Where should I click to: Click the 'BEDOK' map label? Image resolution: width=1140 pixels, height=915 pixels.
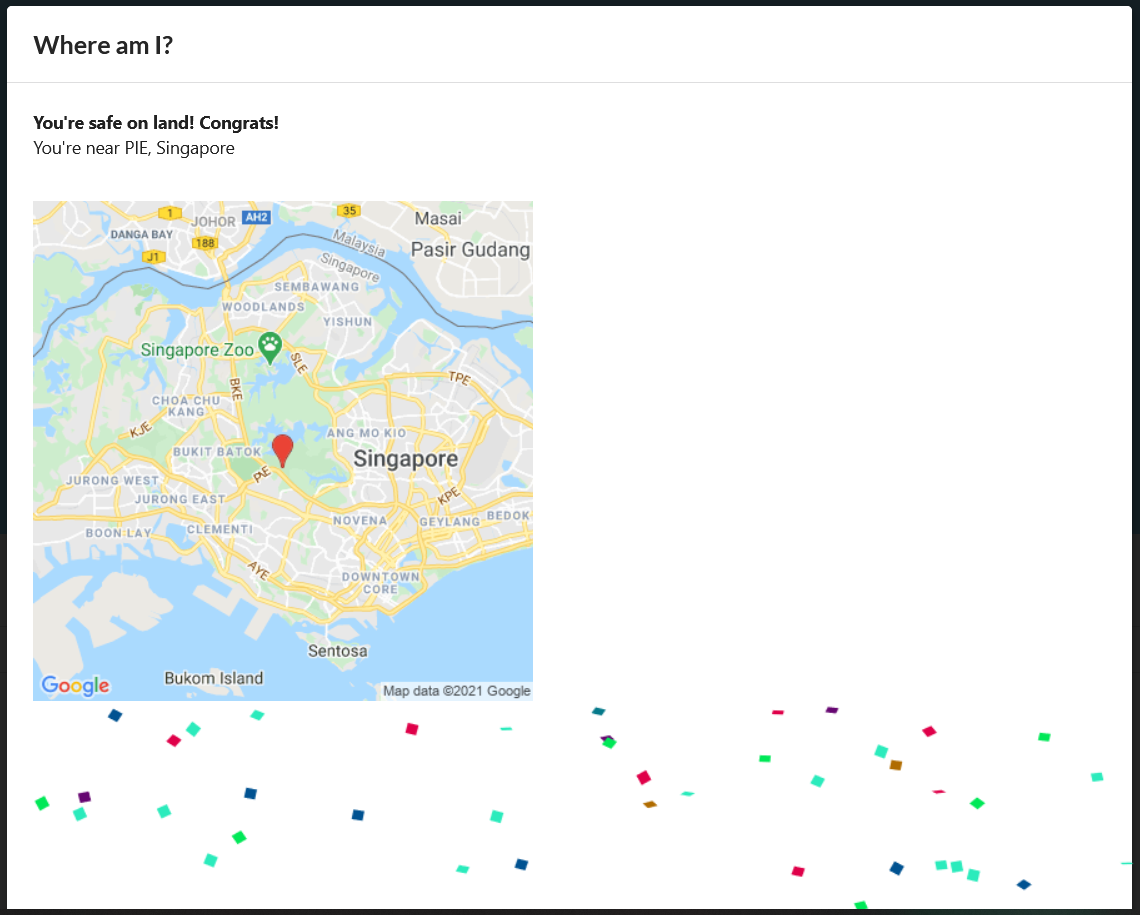pos(508,515)
